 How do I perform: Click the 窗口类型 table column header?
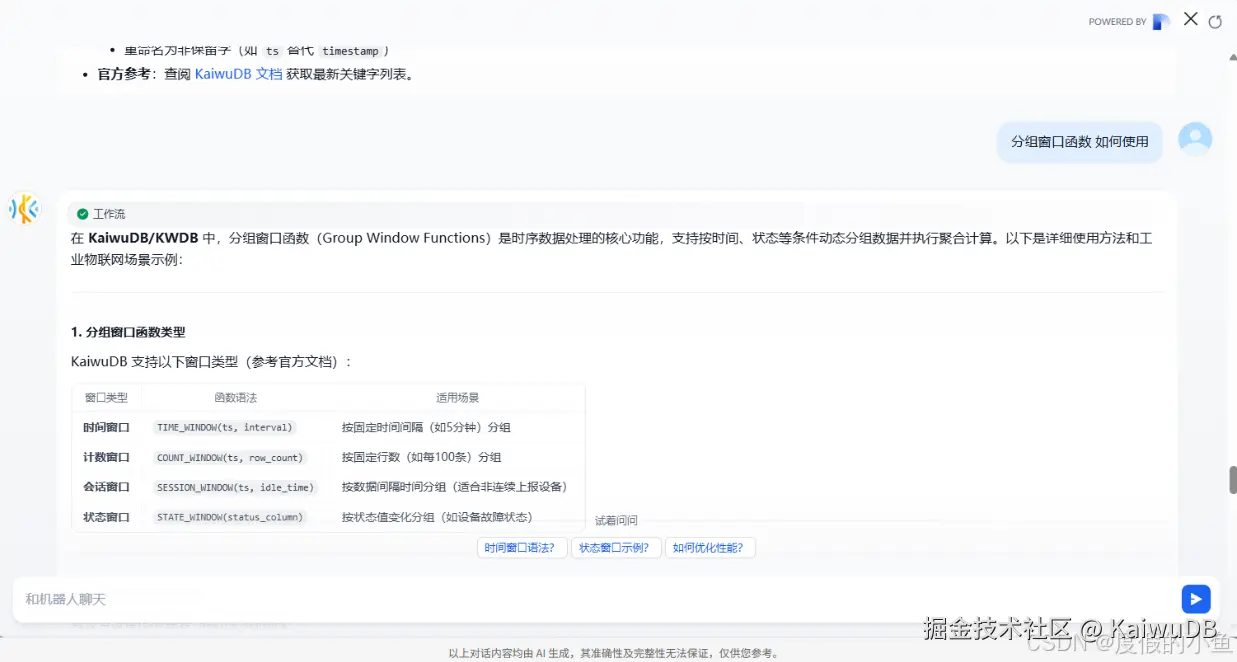[106, 397]
